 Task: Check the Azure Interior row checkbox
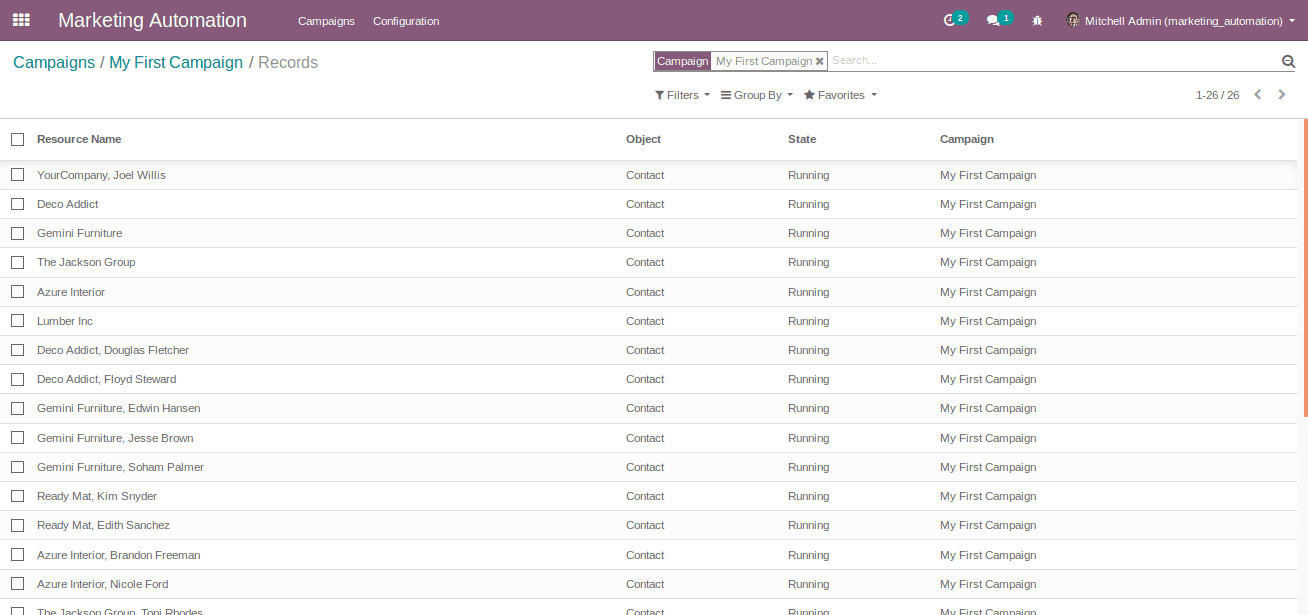[18, 292]
